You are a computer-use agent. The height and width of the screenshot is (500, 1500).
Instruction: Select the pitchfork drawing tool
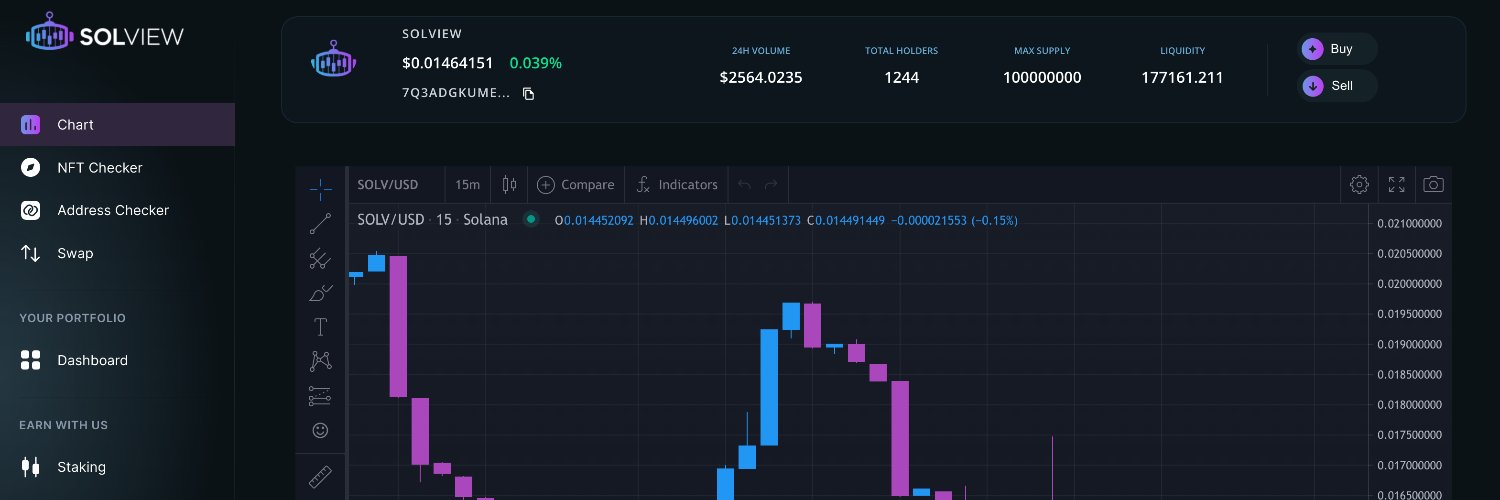pos(320,259)
